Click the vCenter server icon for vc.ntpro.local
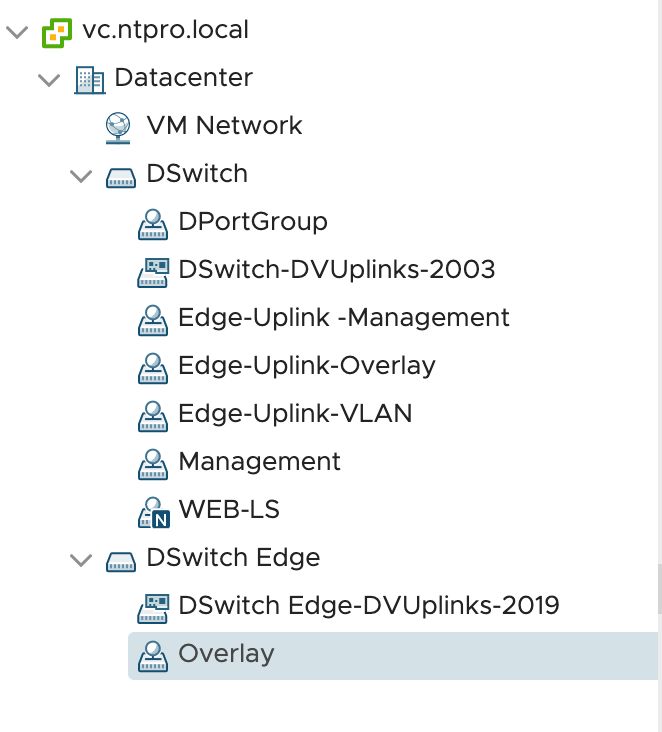 (x=57, y=33)
